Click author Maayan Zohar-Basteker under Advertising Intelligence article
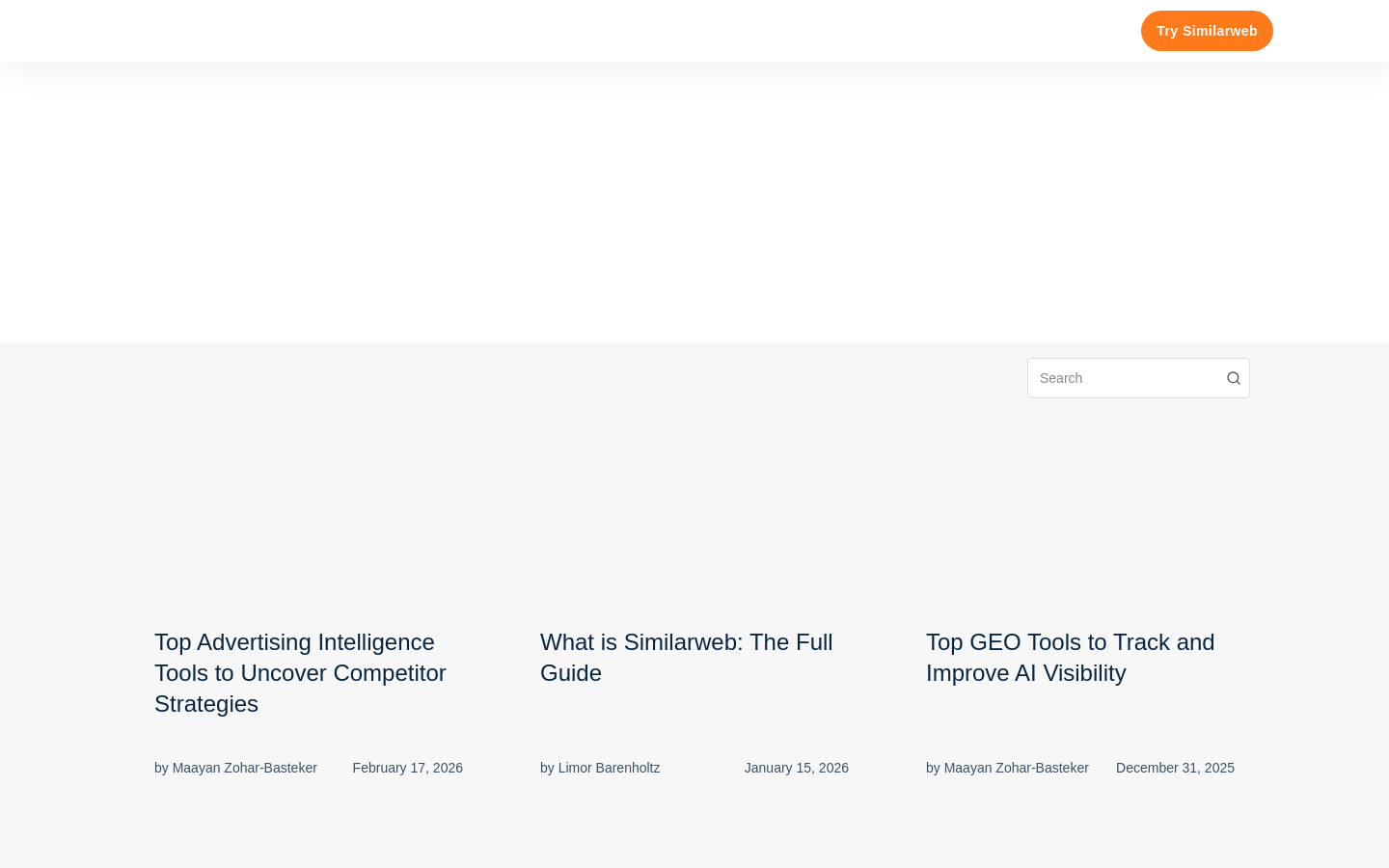 click(x=244, y=768)
